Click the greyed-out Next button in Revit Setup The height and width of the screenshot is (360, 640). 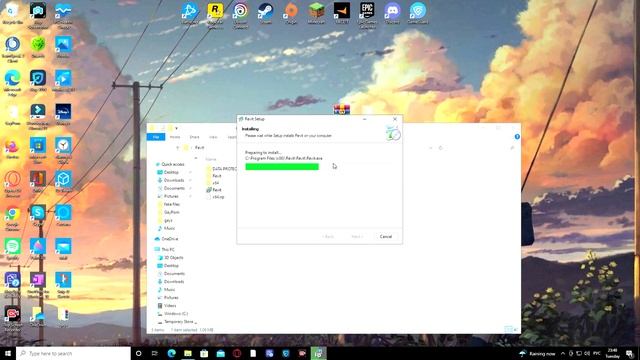tap(356, 236)
